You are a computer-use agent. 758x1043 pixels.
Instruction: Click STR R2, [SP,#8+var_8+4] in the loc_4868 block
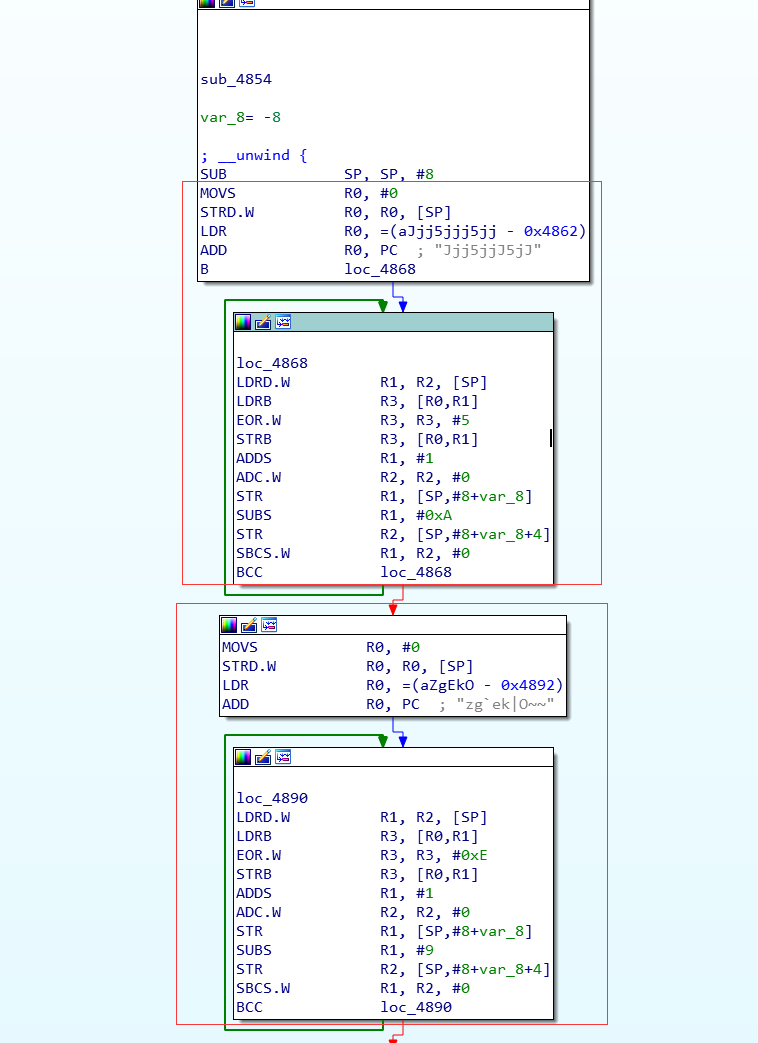(394, 534)
